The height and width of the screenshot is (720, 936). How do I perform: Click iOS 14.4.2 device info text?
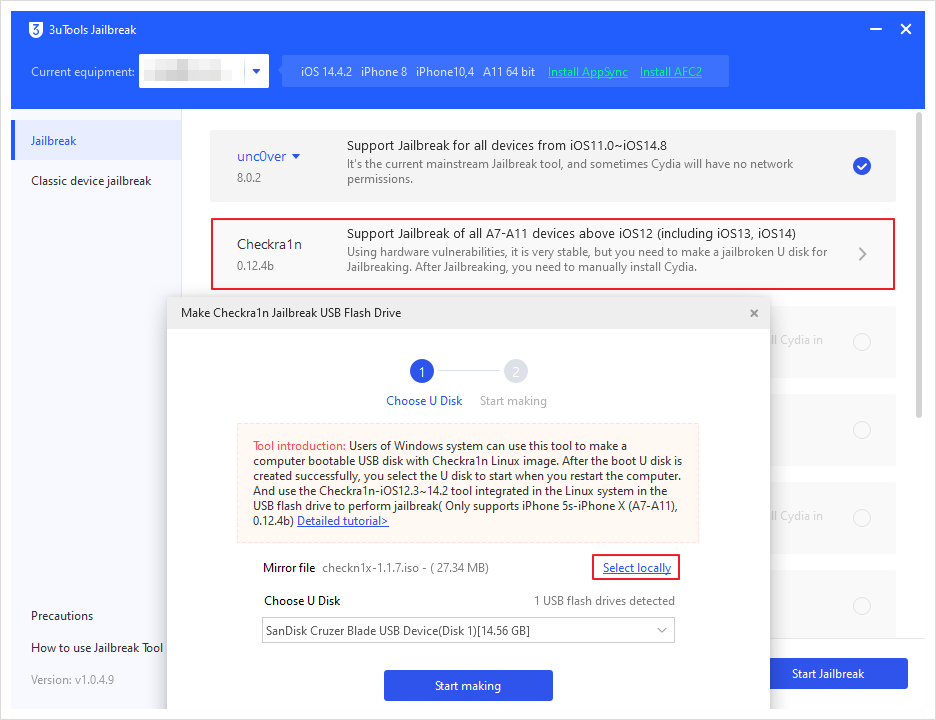tap(326, 72)
